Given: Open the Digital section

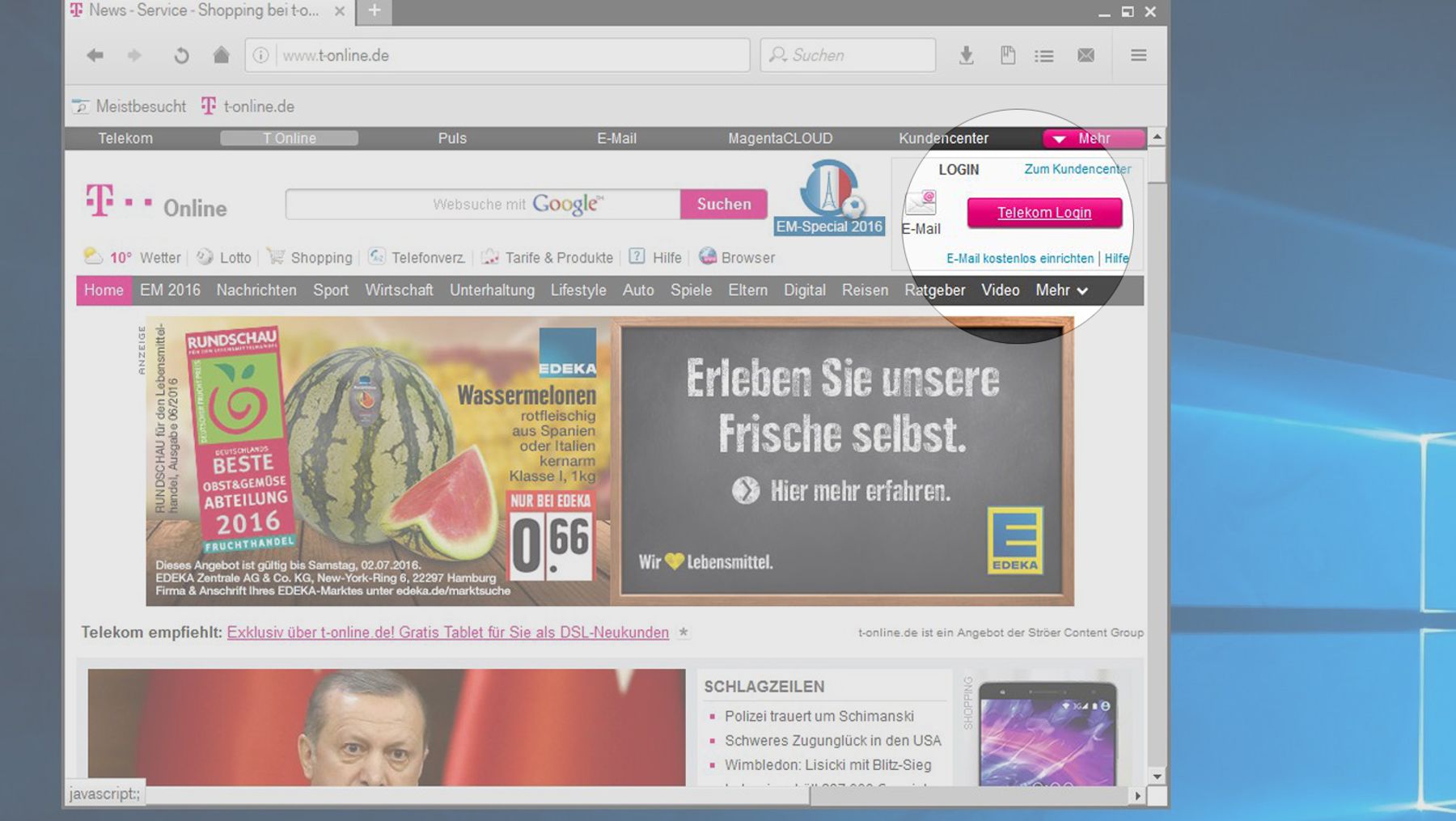Looking at the screenshot, I should coord(805,290).
